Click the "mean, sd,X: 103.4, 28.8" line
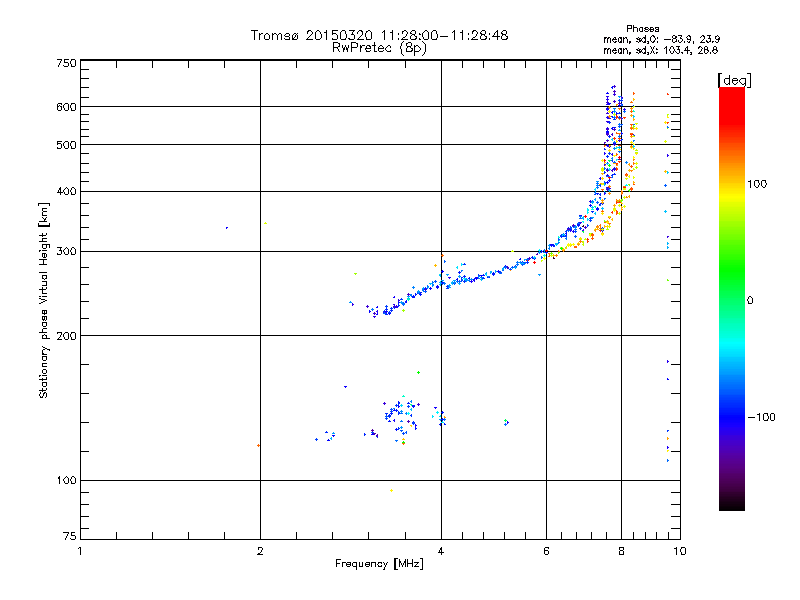800x600 pixels. point(660,50)
